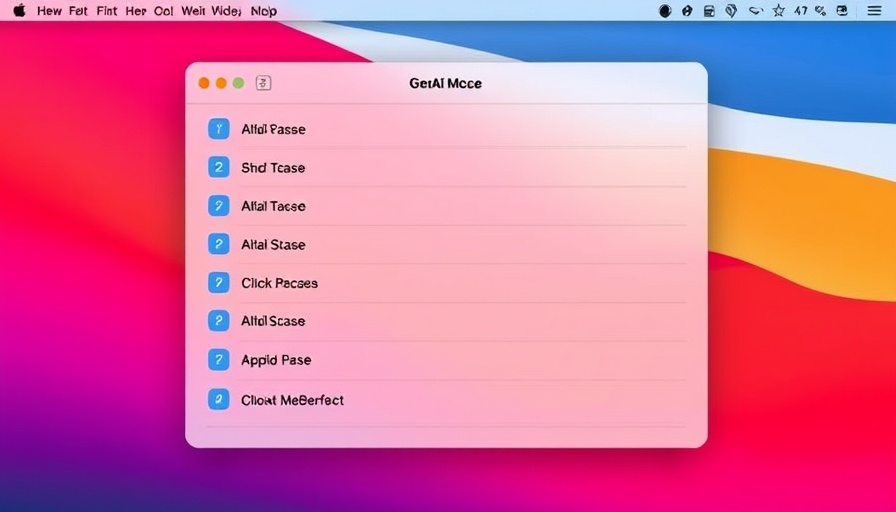Maximize the window with the green button

(238, 83)
